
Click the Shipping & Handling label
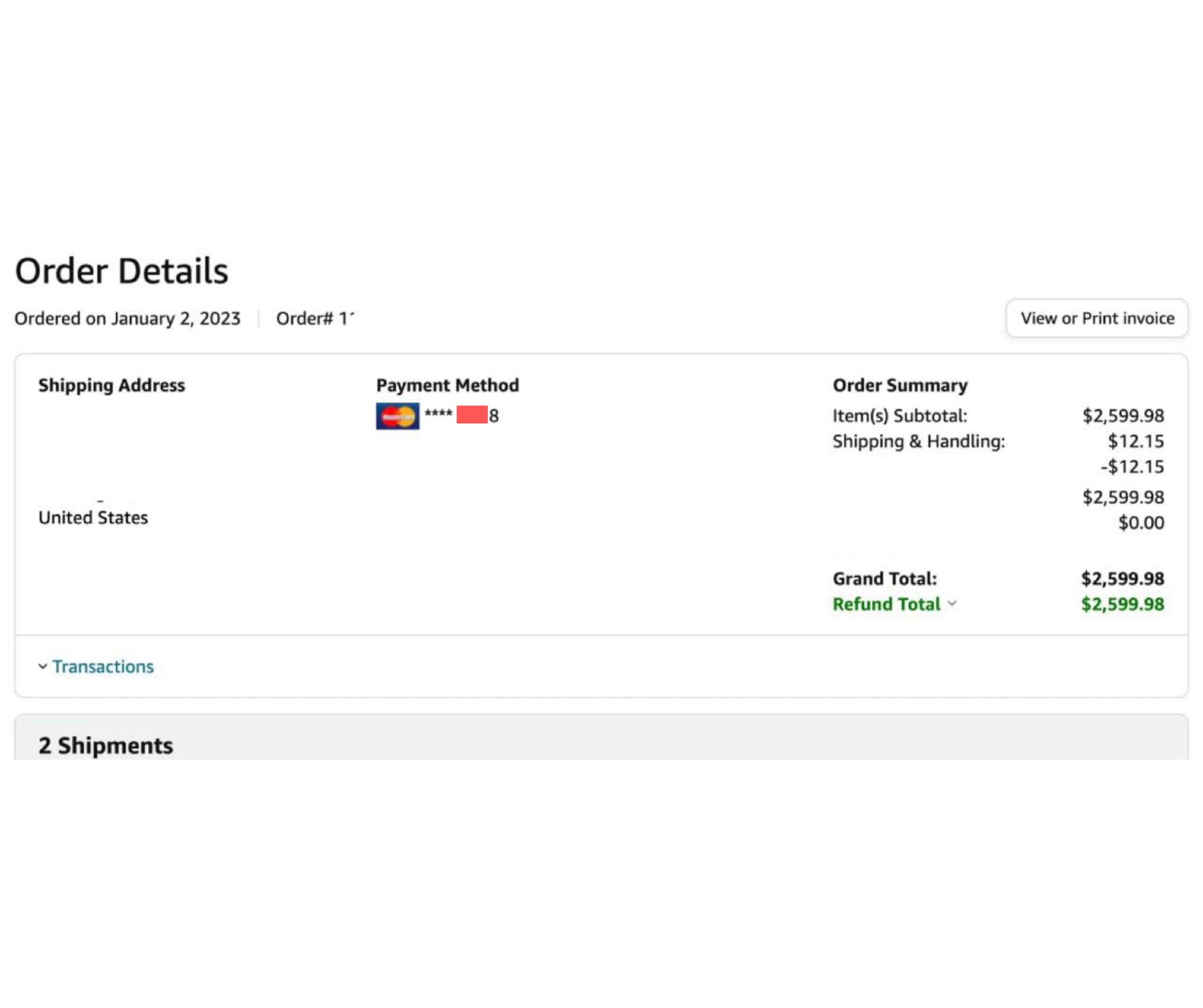pos(918,441)
